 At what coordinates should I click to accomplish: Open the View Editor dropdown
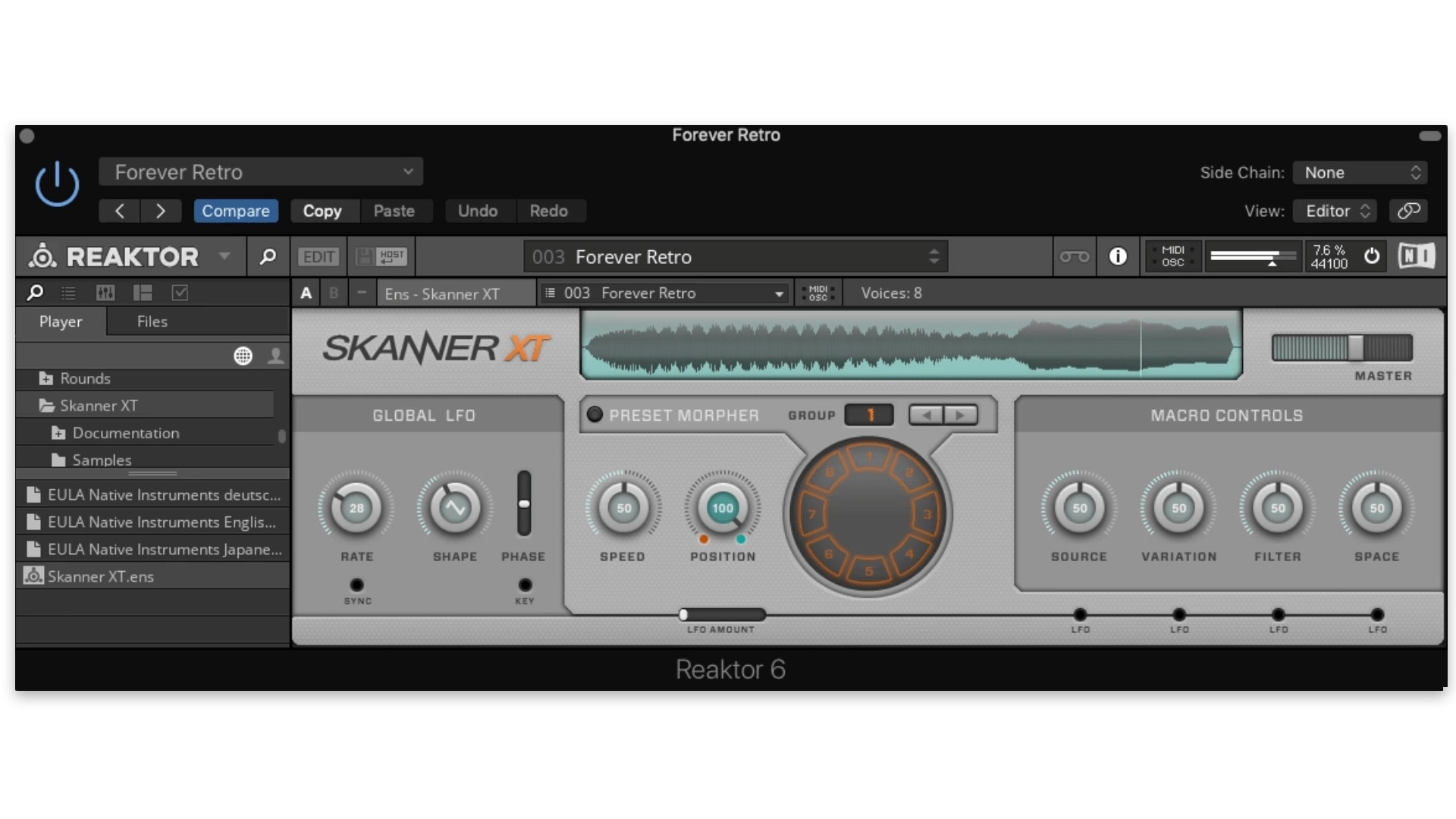point(1336,211)
